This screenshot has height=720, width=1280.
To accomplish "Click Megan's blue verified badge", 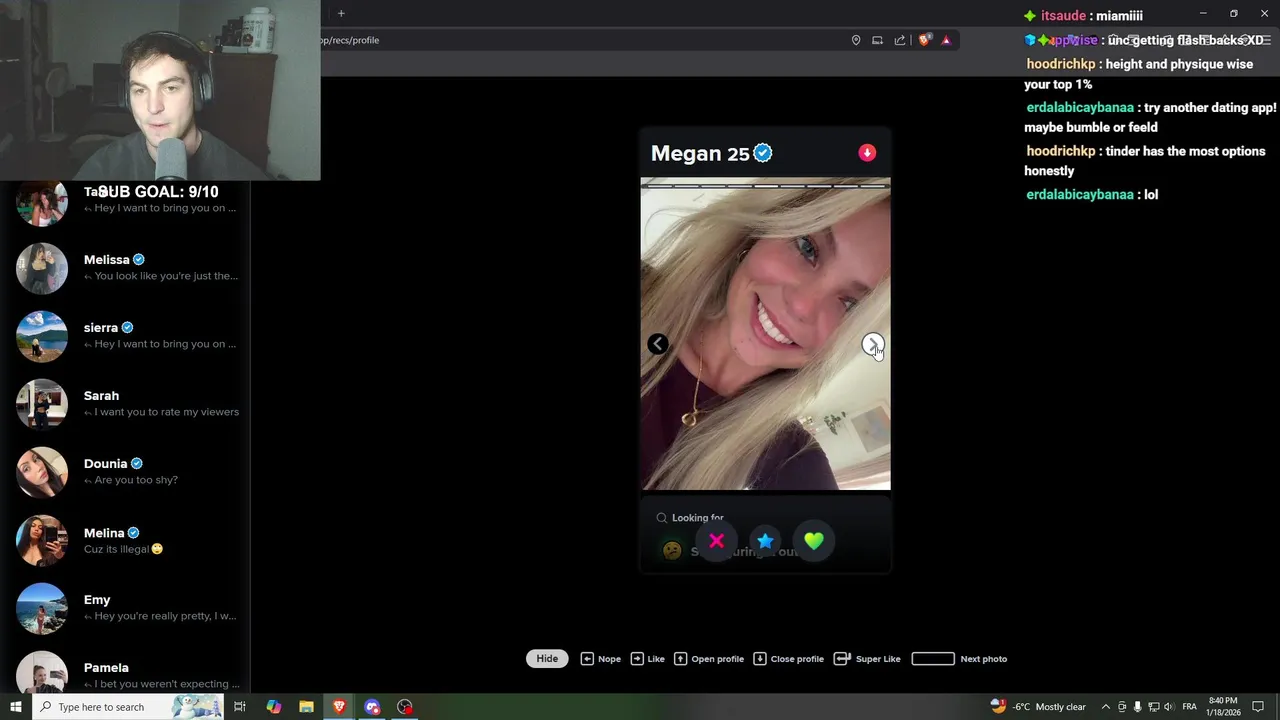I will (x=763, y=153).
